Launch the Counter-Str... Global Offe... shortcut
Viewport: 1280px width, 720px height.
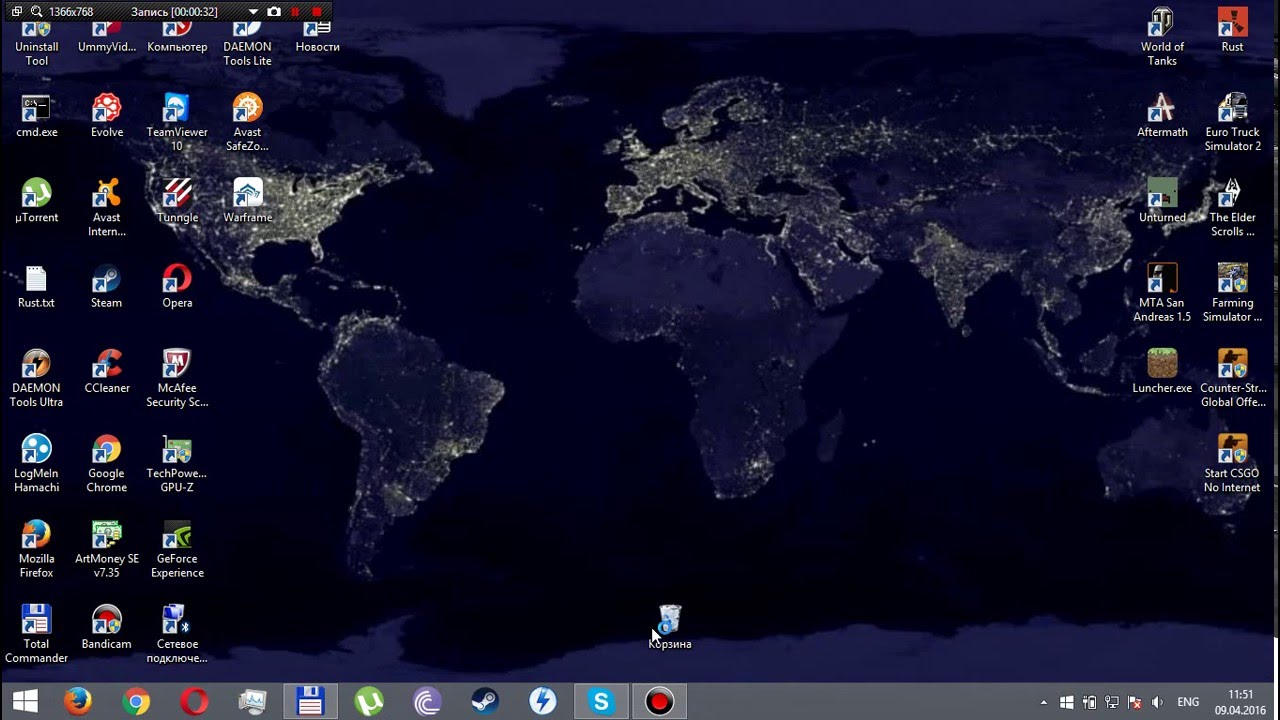1232,379
